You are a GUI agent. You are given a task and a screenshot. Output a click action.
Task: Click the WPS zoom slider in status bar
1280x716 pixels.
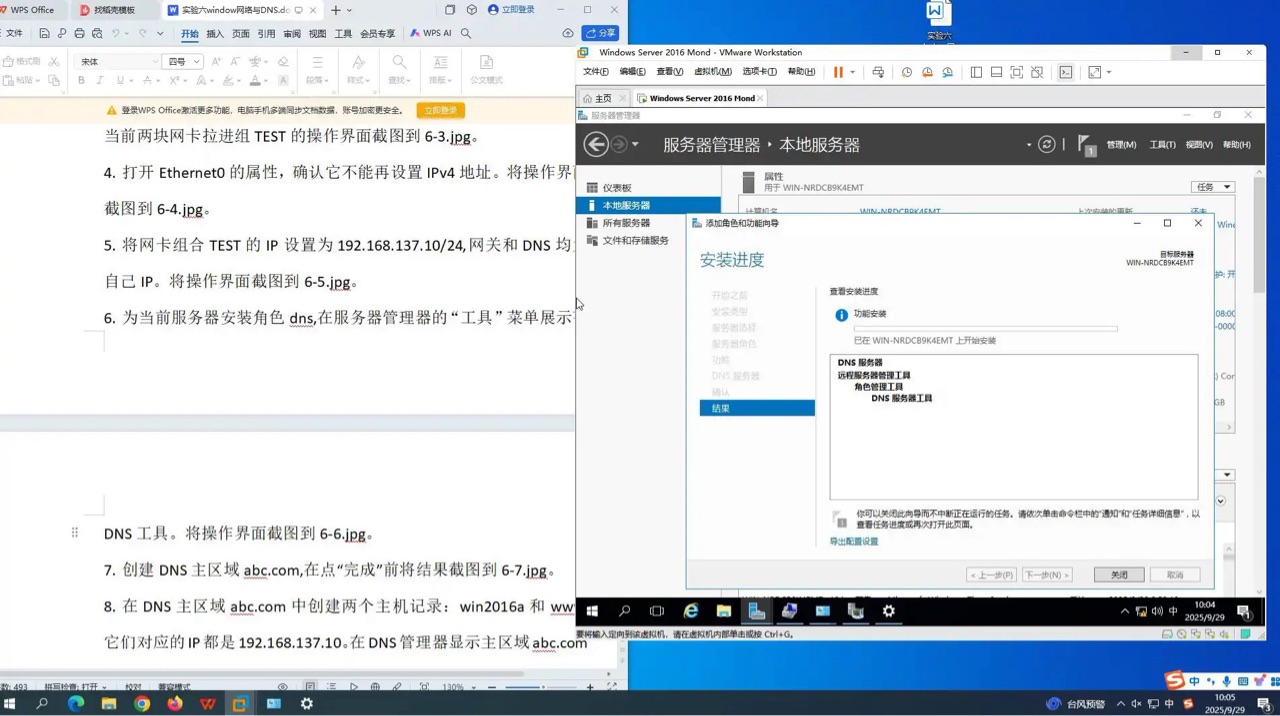click(x=540, y=687)
